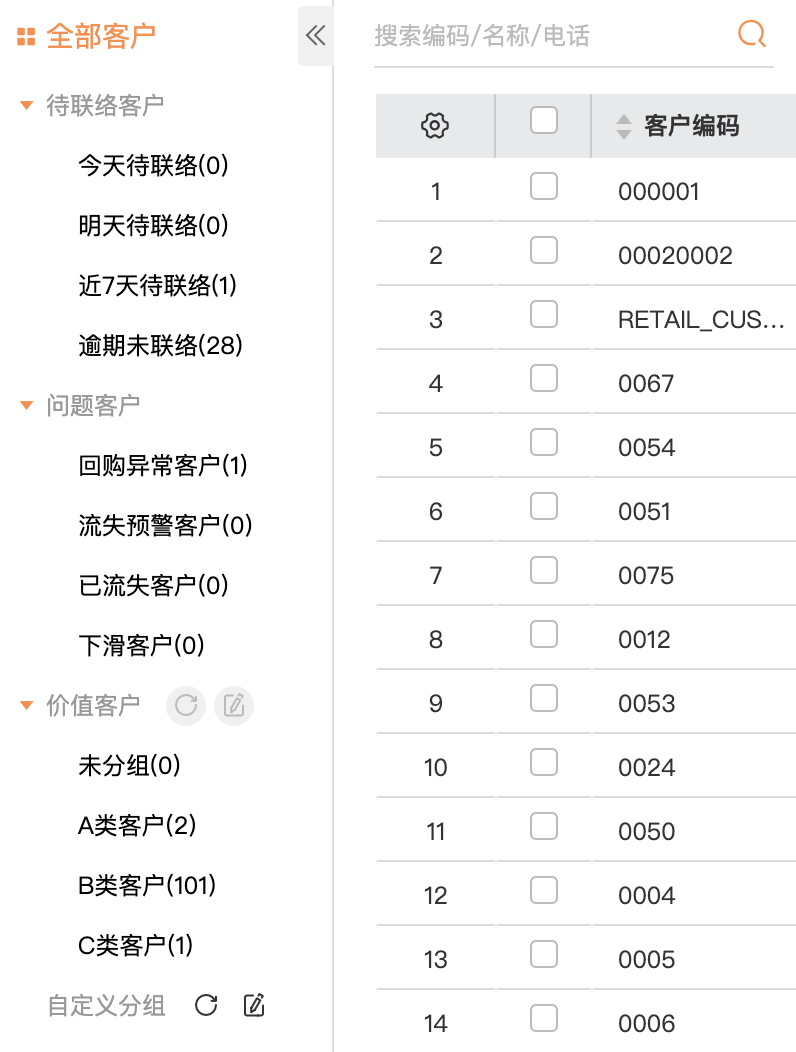796x1052 pixels.
Task: Open 逾期未联络(28) customer list
Action: click(161, 346)
